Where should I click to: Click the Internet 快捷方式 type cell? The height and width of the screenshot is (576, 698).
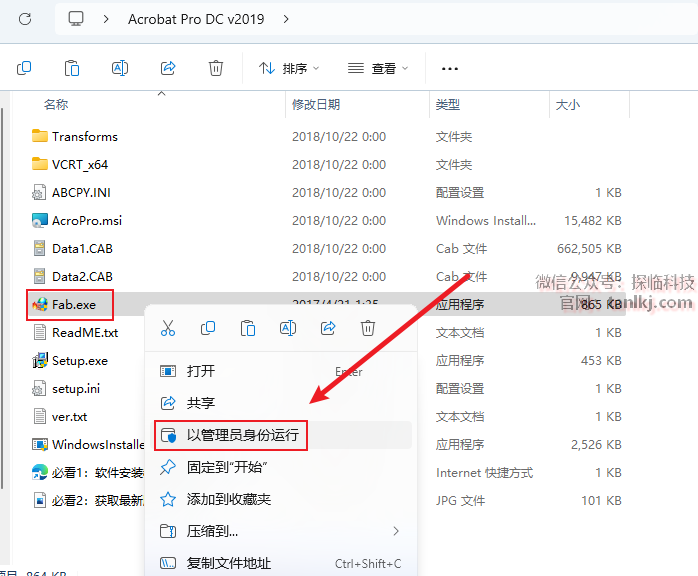pos(484,472)
